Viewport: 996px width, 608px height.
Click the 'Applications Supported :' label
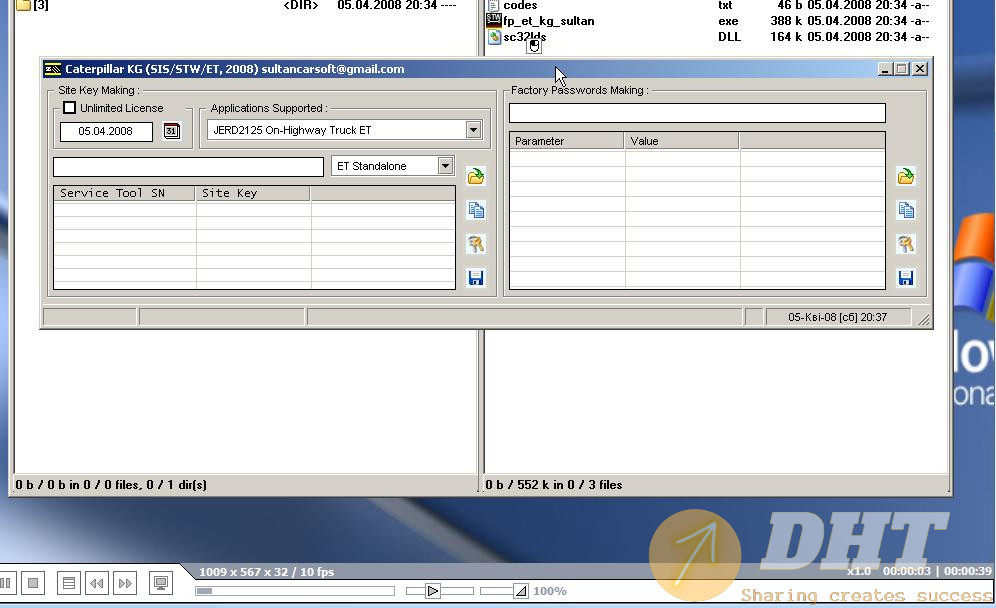(x=269, y=108)
